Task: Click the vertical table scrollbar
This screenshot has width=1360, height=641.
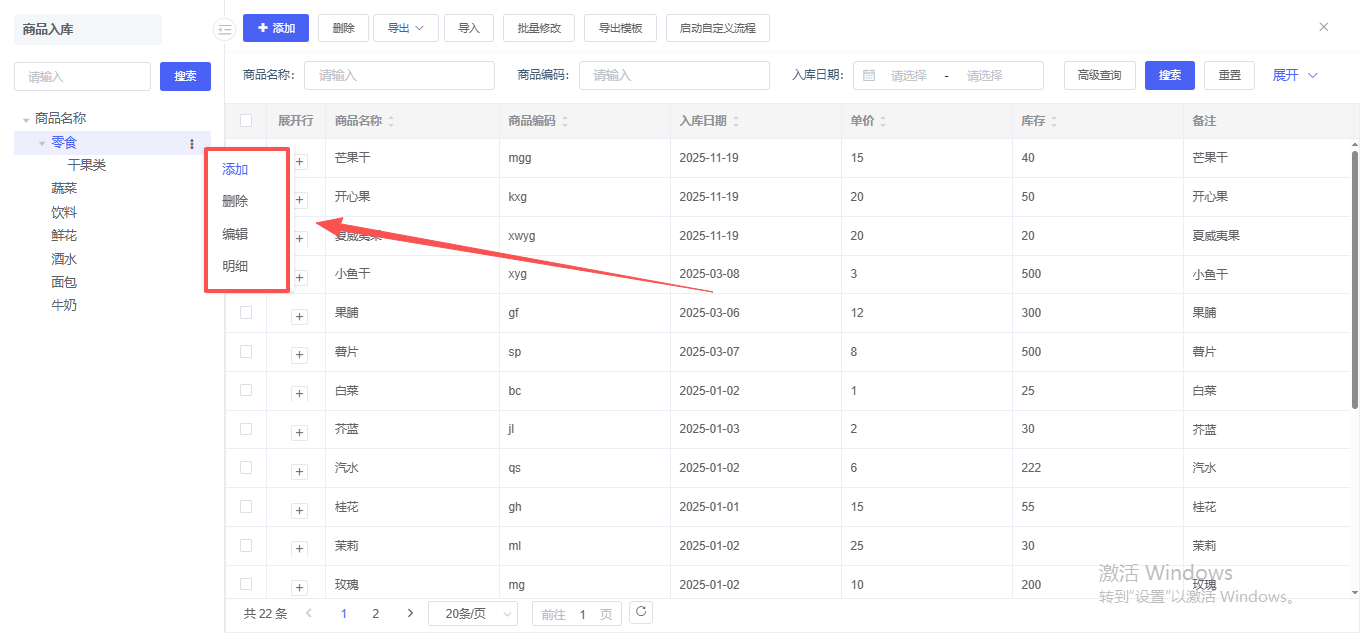Action: [1355, 280]
